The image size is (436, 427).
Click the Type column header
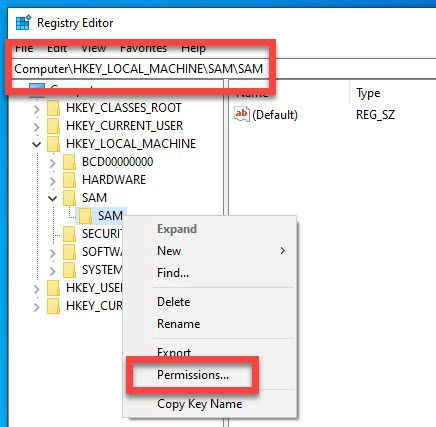tap(368, 93)
